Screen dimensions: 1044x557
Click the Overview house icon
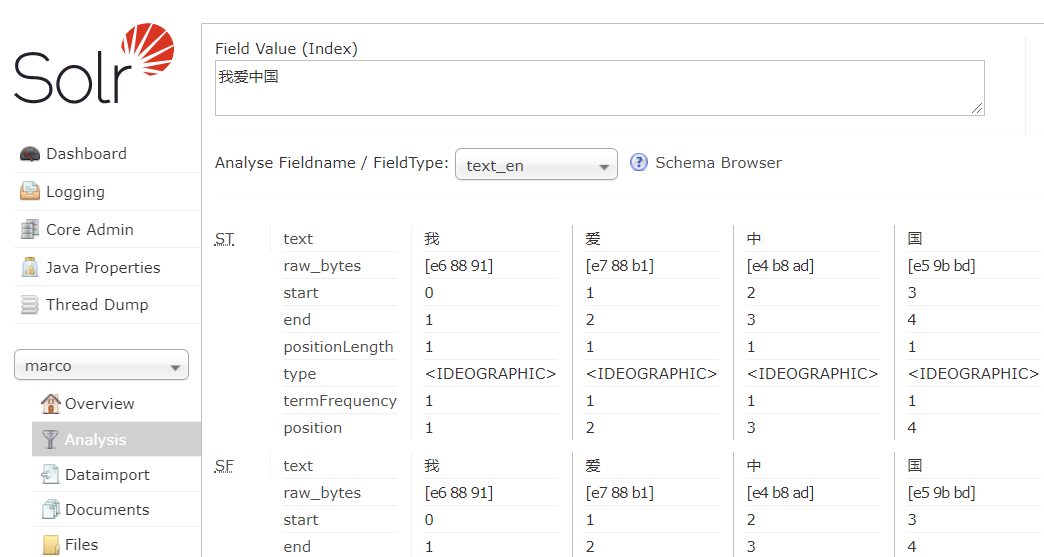50,404
